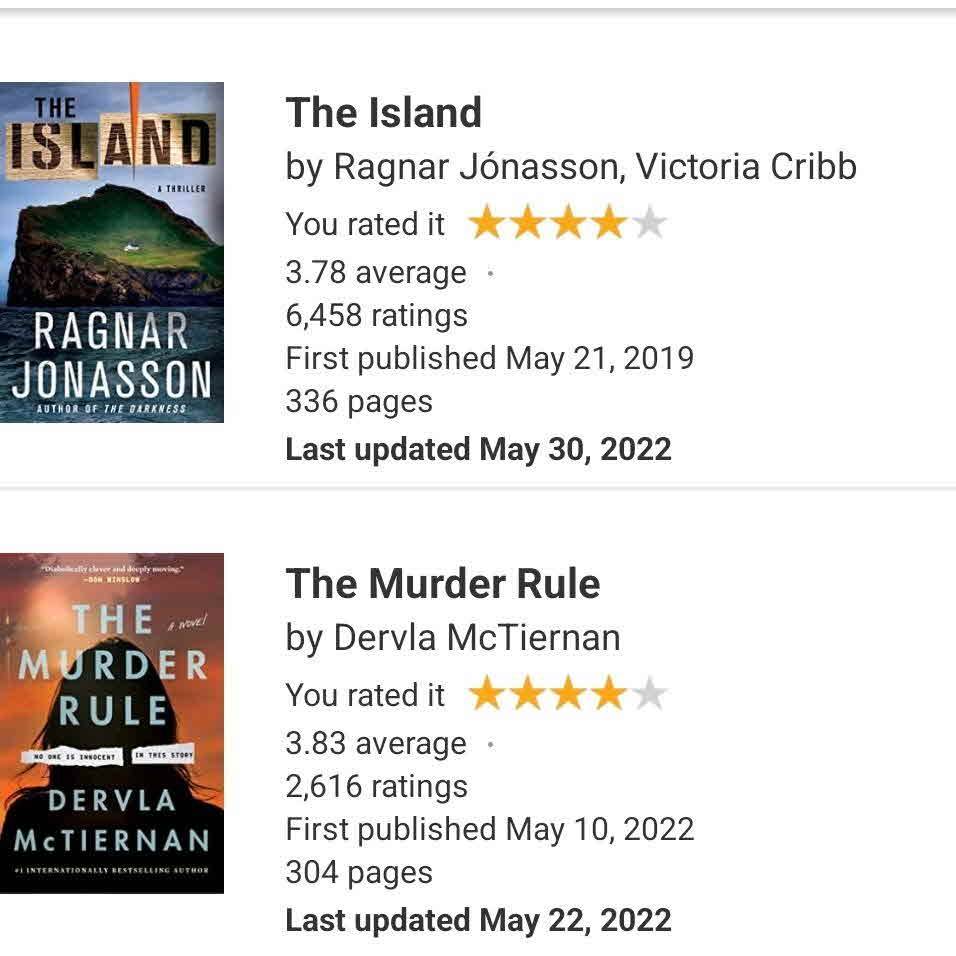Open The Murder Rule title link
This screenshot has width=956, height=956.
[443, 584]
